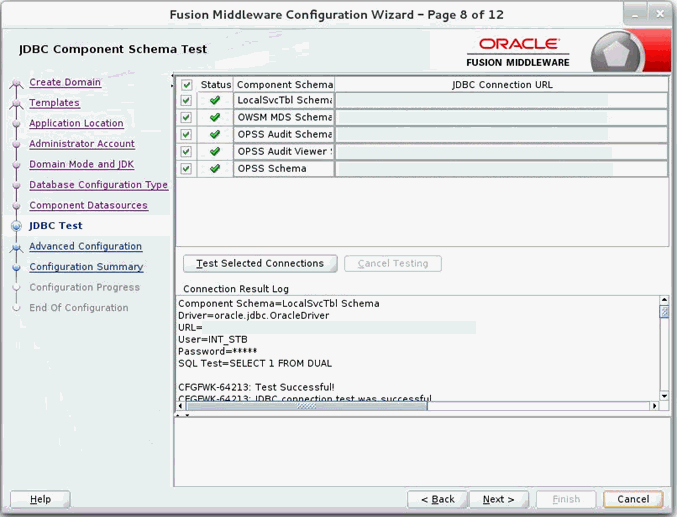Viewport: 677px width, 517px height.
Task: Go back to previous wizard page
Action: (x=437, y=499)
